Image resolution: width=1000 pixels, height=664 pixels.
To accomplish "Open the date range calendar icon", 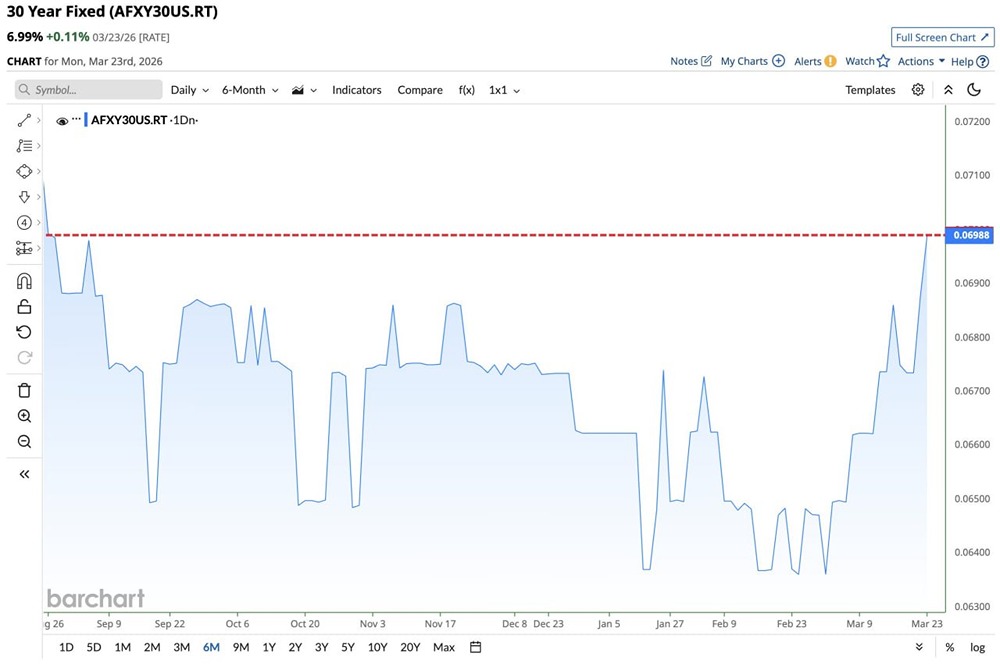I will (475, 647).
